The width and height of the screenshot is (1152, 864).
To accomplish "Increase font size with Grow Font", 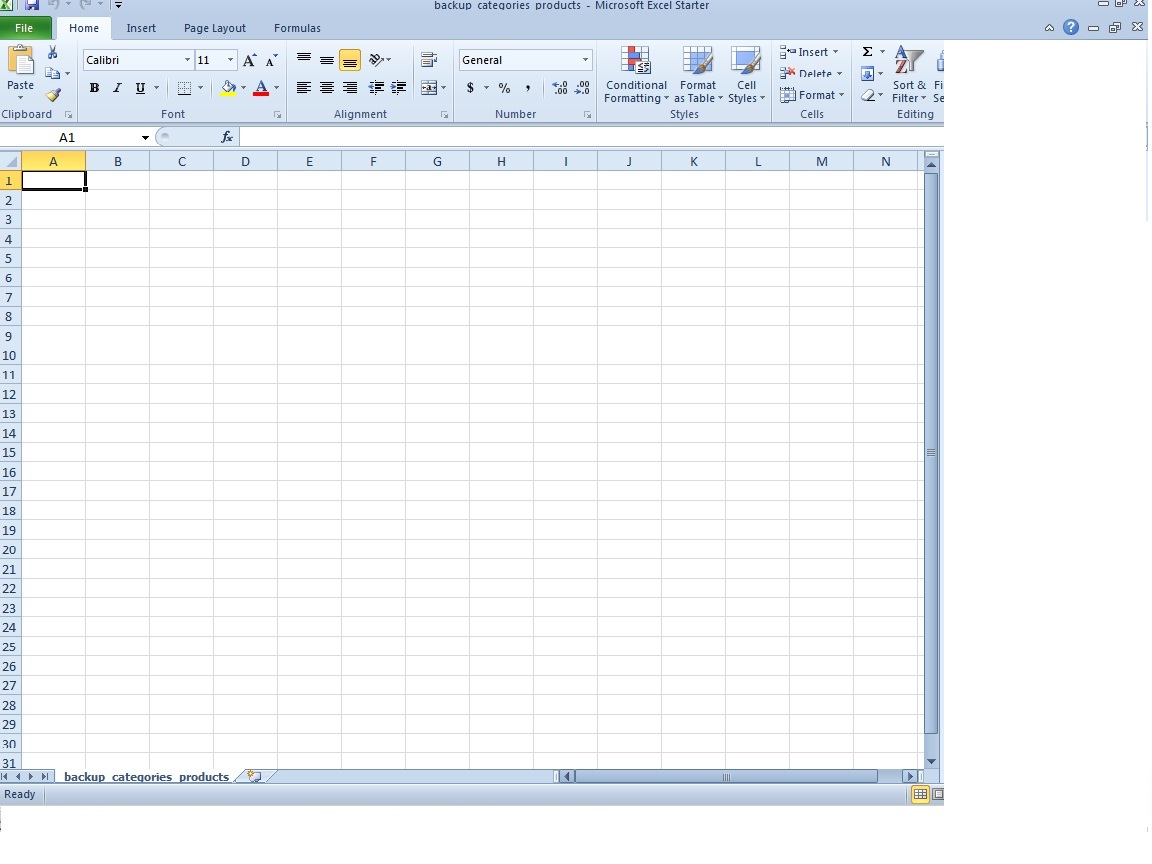I will point(250,60).
